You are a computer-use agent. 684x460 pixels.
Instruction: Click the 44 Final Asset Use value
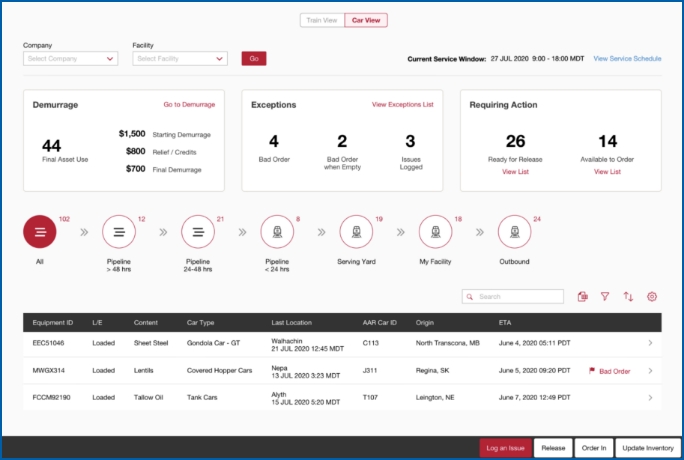pyautogui.click(x=51, y=146)
